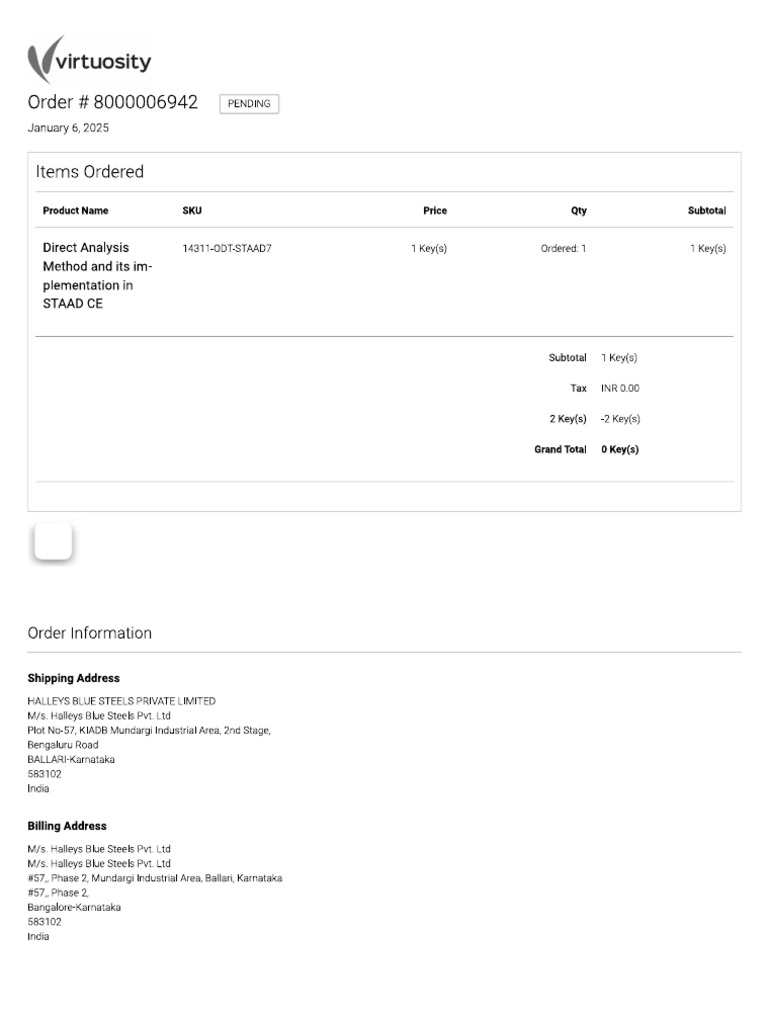Click the Price column header
The image size is (768, 1024).
coord(435,211)
